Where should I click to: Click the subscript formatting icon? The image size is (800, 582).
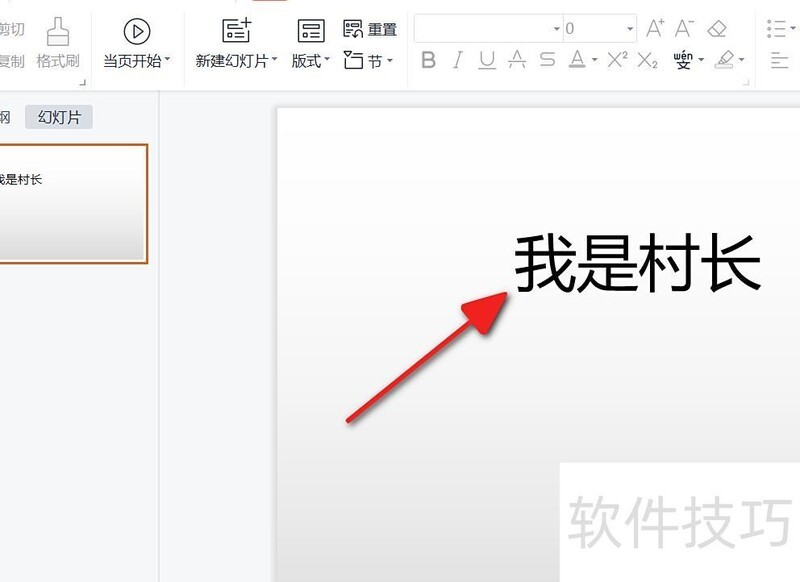click(650, 60)
